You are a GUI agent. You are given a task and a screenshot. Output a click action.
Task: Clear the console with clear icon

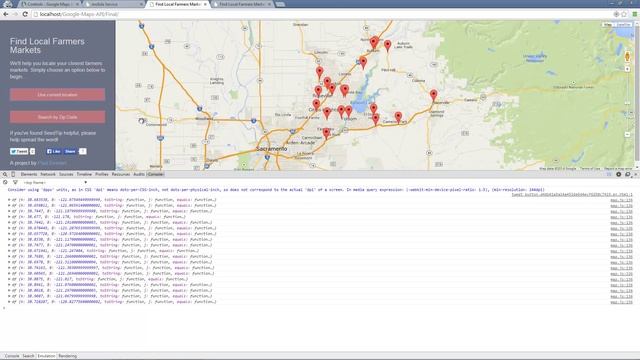(5, 182)
